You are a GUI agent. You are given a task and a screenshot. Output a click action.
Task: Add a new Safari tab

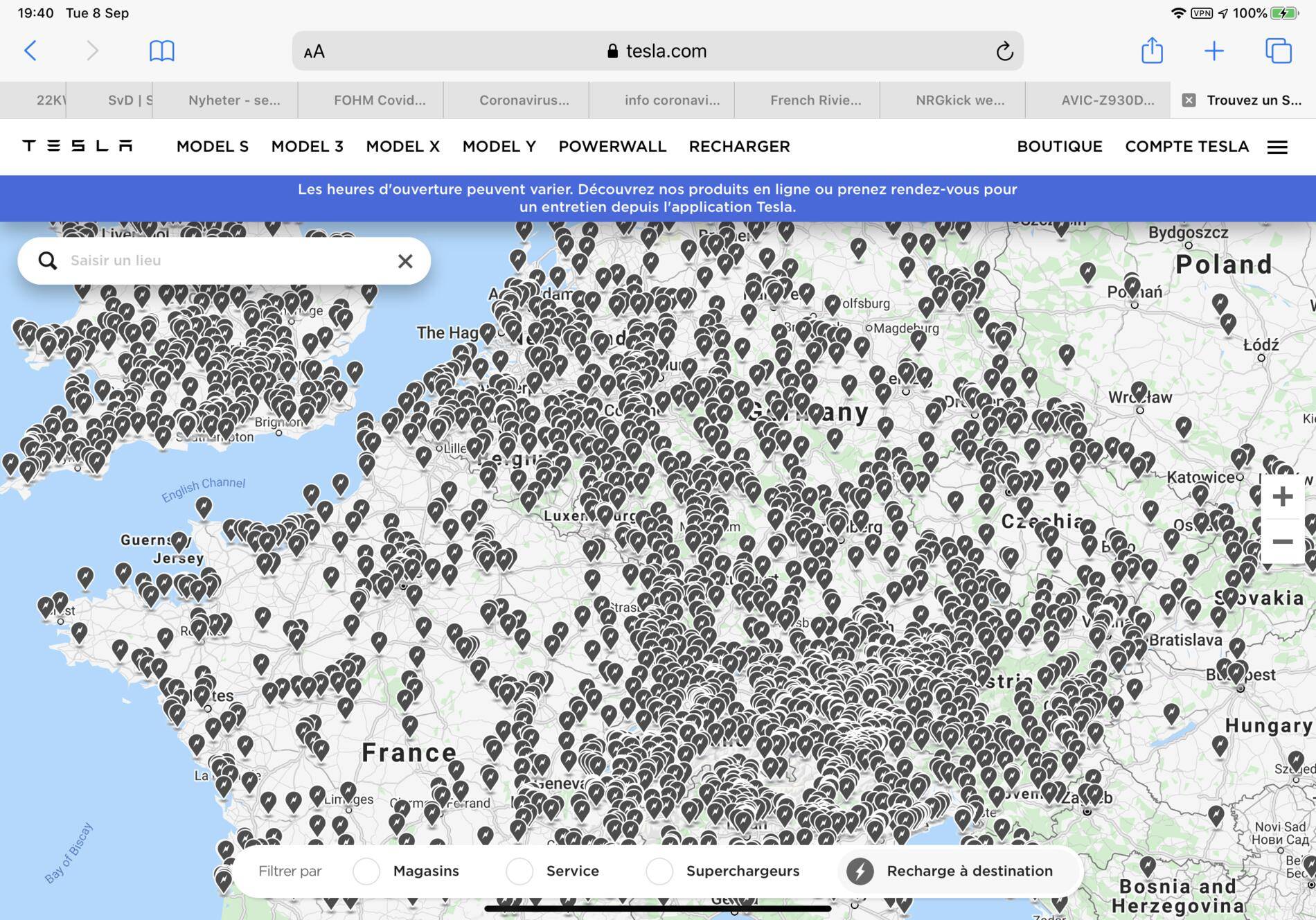(x=1214, y=51)
